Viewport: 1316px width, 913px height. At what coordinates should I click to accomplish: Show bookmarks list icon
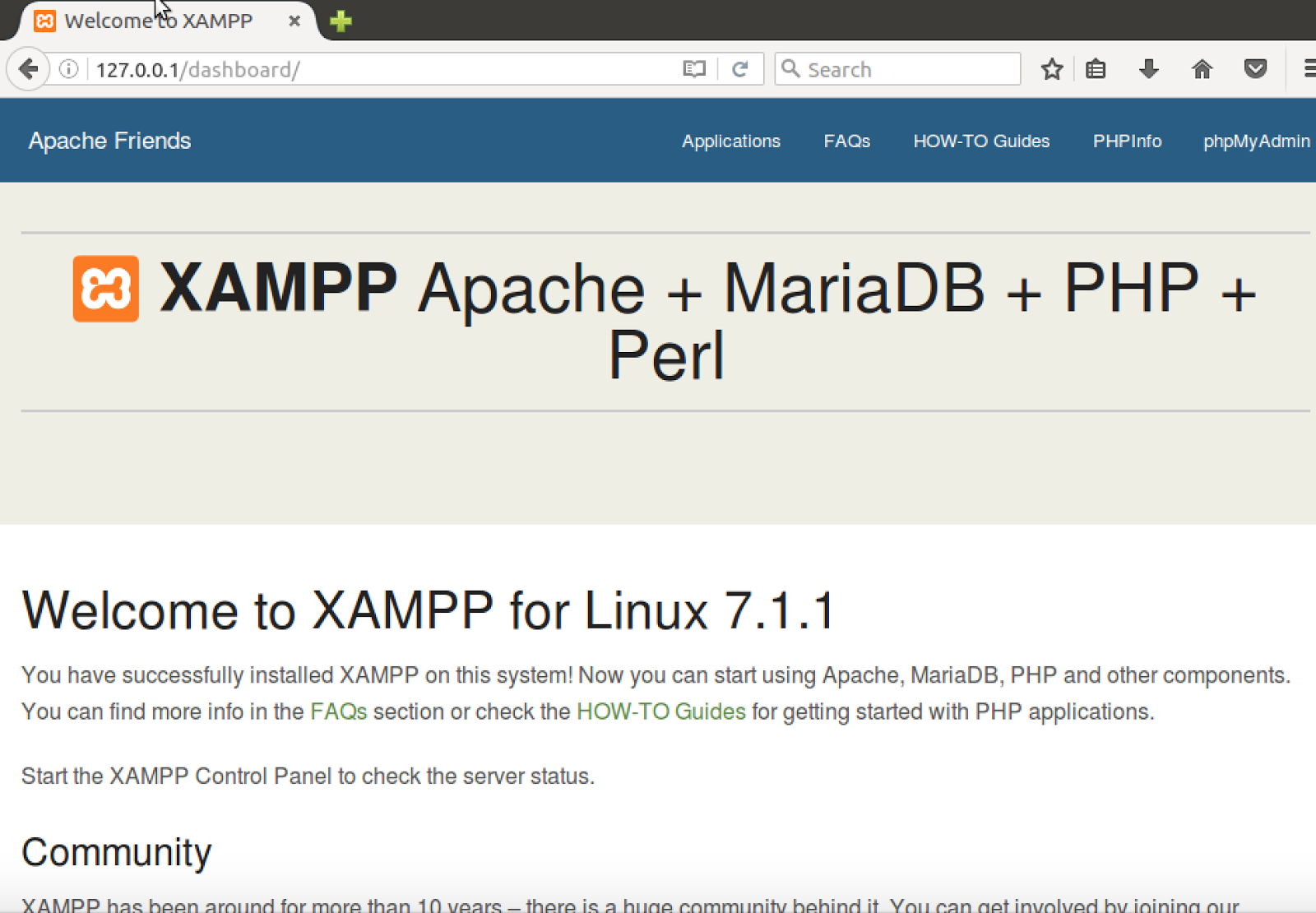pyautogui.click(x=1096, y=69)
